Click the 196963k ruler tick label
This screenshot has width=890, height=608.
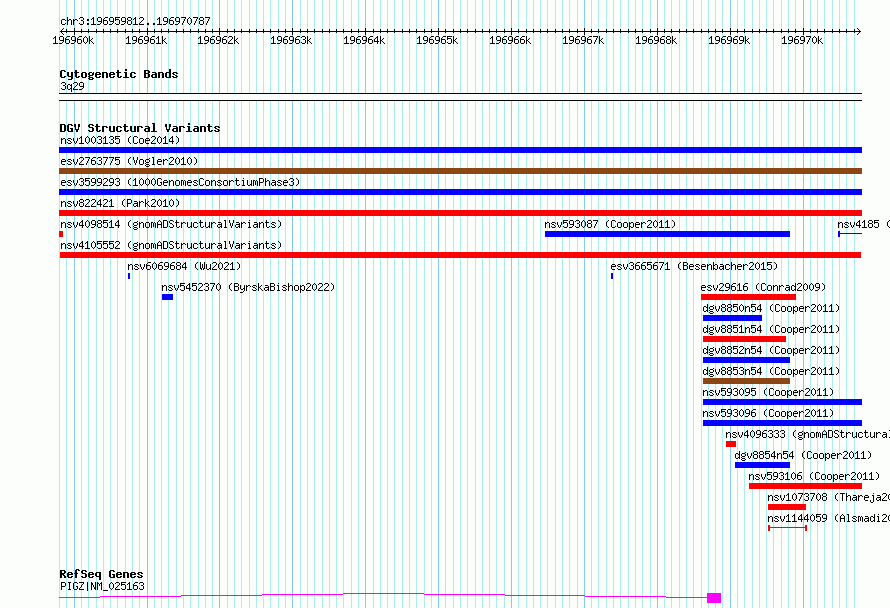291,40
